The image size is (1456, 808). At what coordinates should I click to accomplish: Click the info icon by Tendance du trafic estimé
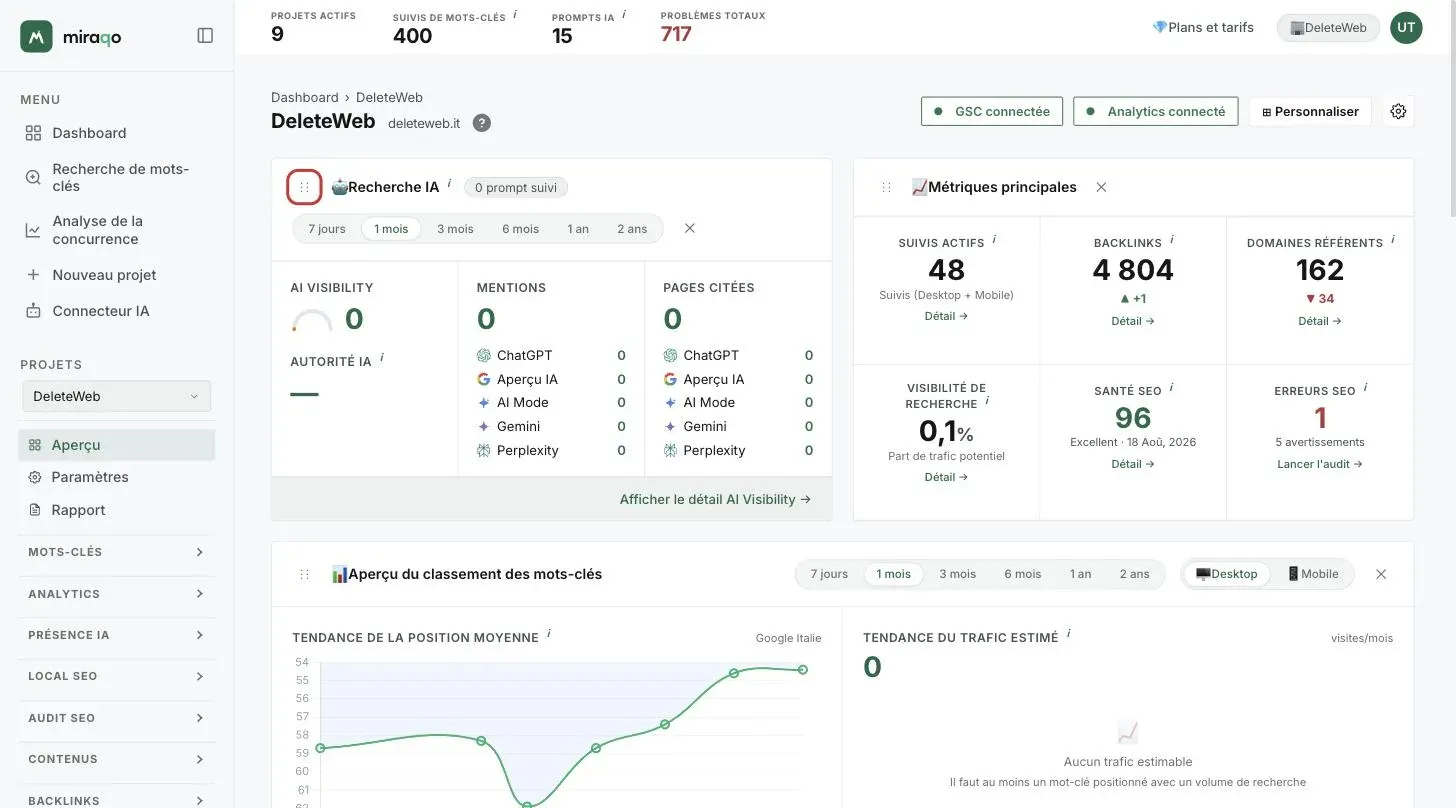coord(1068,634)
